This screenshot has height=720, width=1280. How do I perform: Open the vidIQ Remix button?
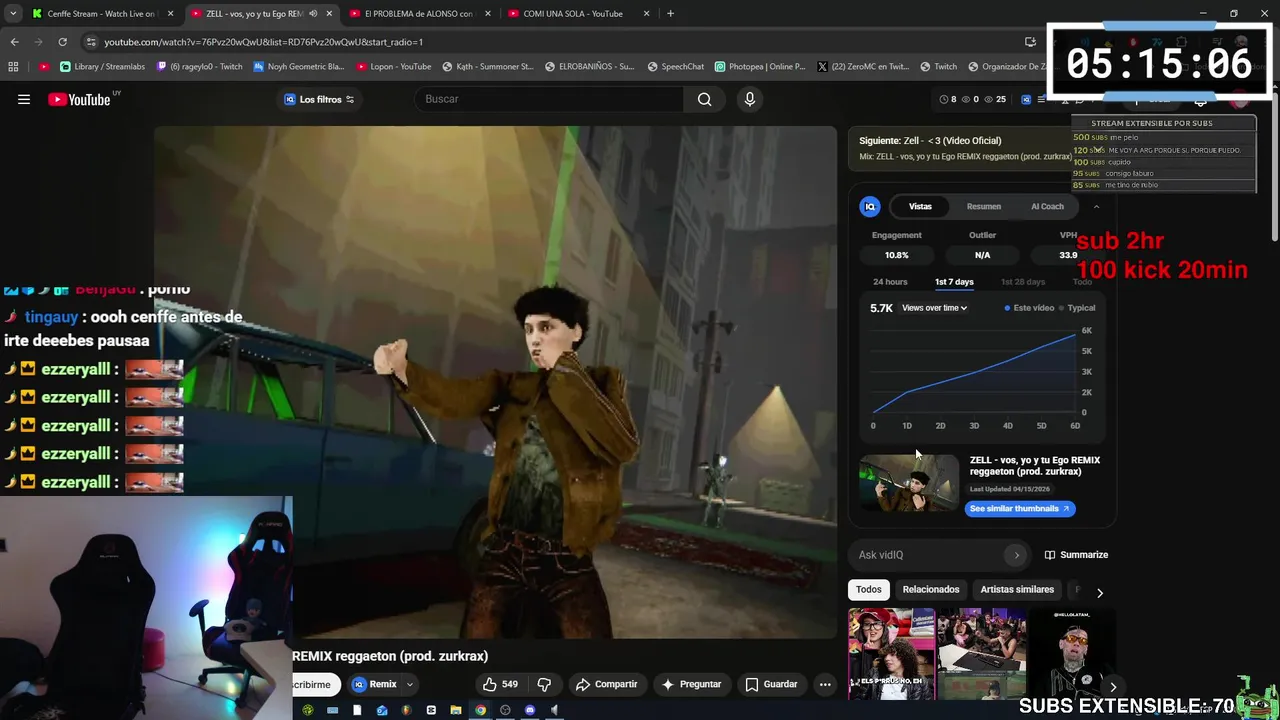374,684
